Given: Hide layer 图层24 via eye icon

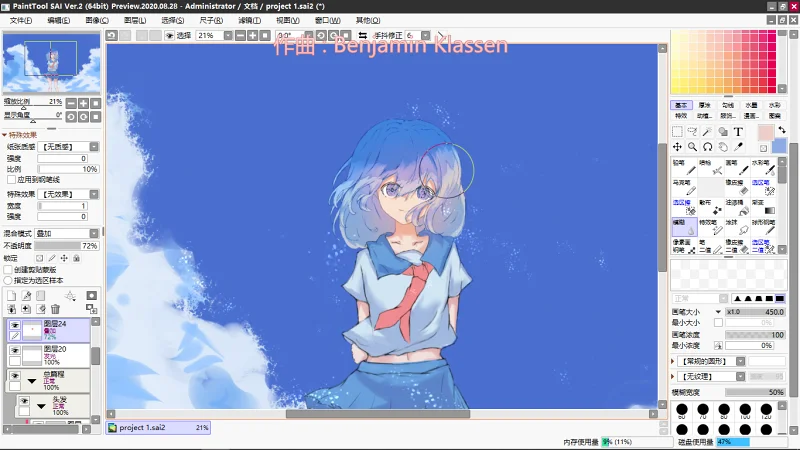Looking at the screenshot, I should coord(15,325).
